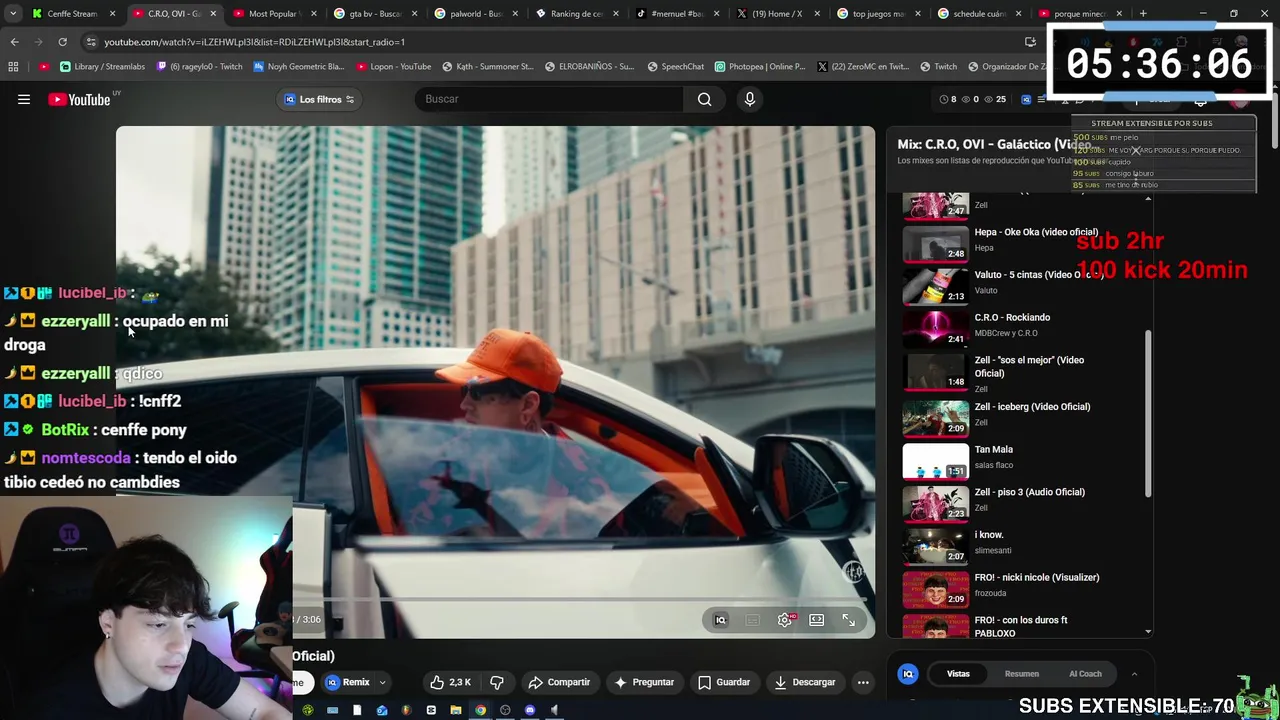Screen dimensions: 1280x720
Task: Switch to the gta bv search tab
Action: [x=375, y=14]
